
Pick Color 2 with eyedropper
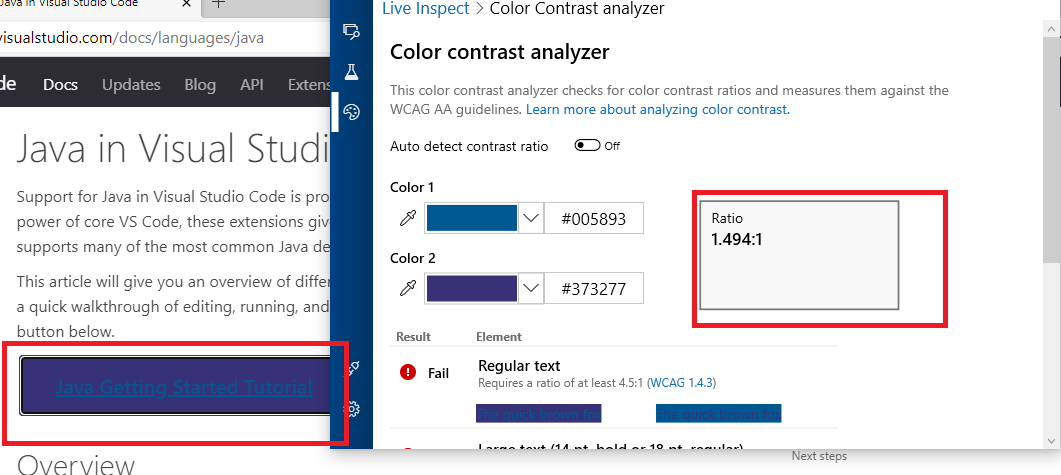[407, 289]
